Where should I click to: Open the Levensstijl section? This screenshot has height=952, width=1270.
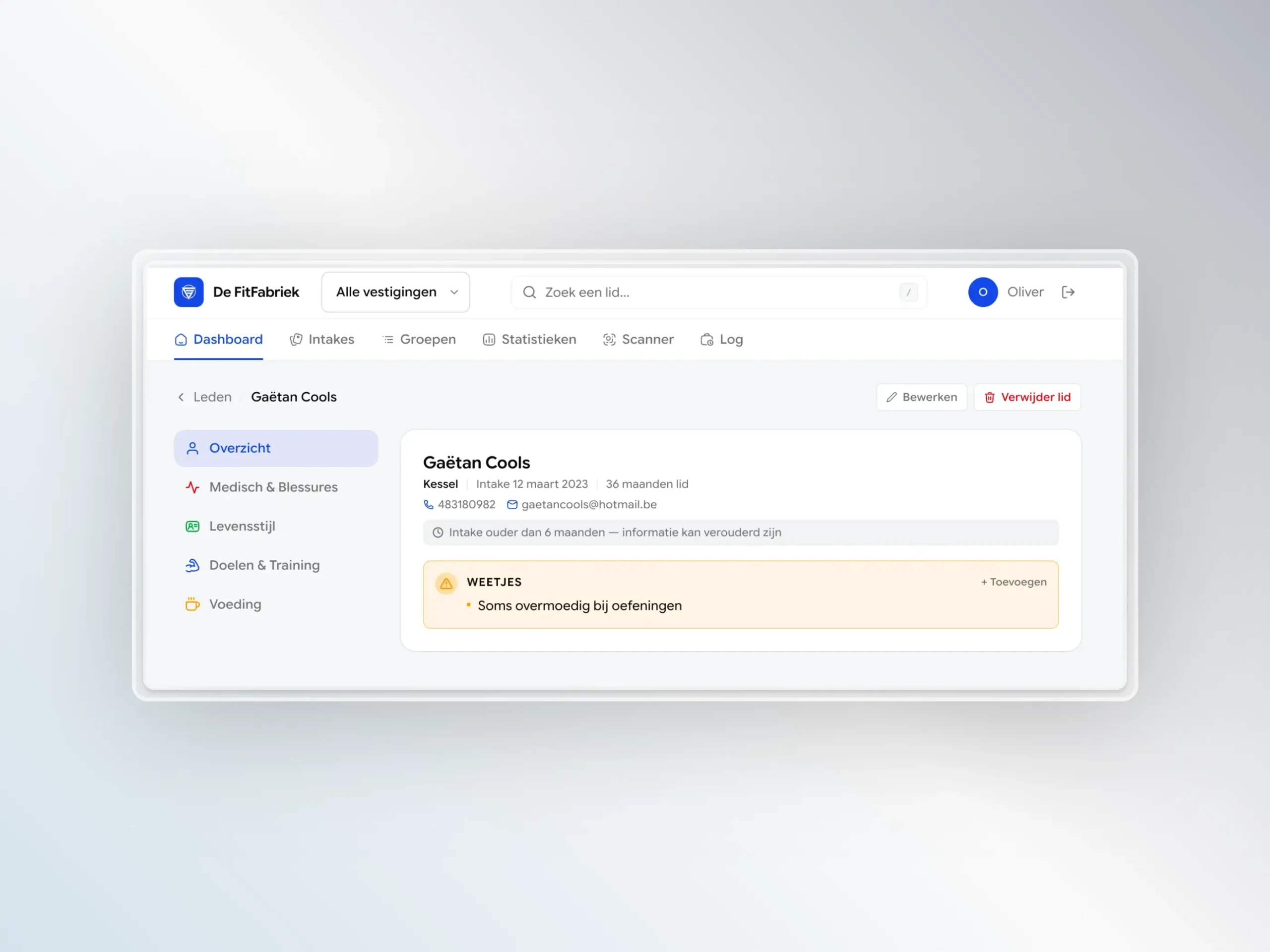276,526
